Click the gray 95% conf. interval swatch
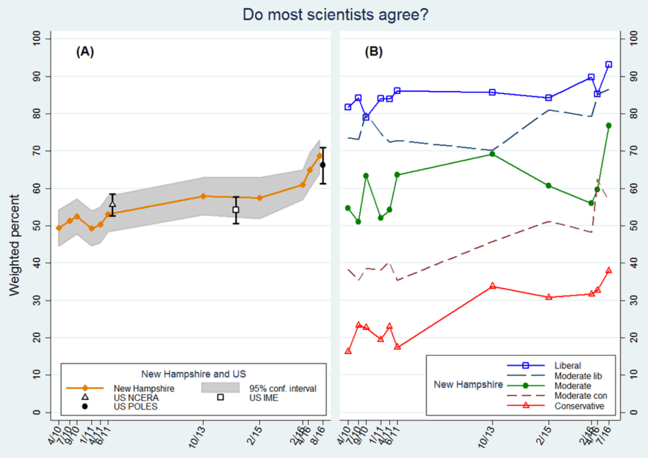The width and height of the screenshot is (648, 458). coord(220,387)
